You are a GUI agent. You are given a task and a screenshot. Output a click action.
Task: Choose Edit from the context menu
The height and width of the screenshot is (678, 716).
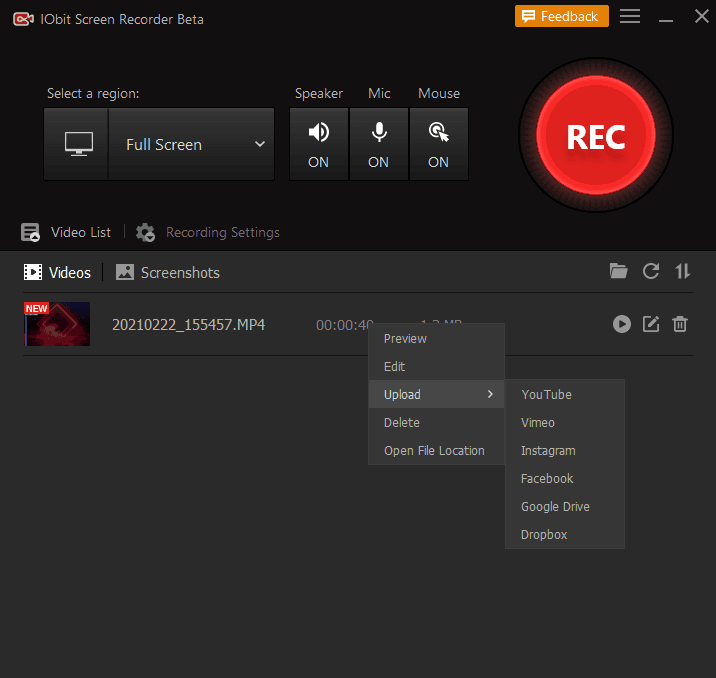tap(437, 367)
